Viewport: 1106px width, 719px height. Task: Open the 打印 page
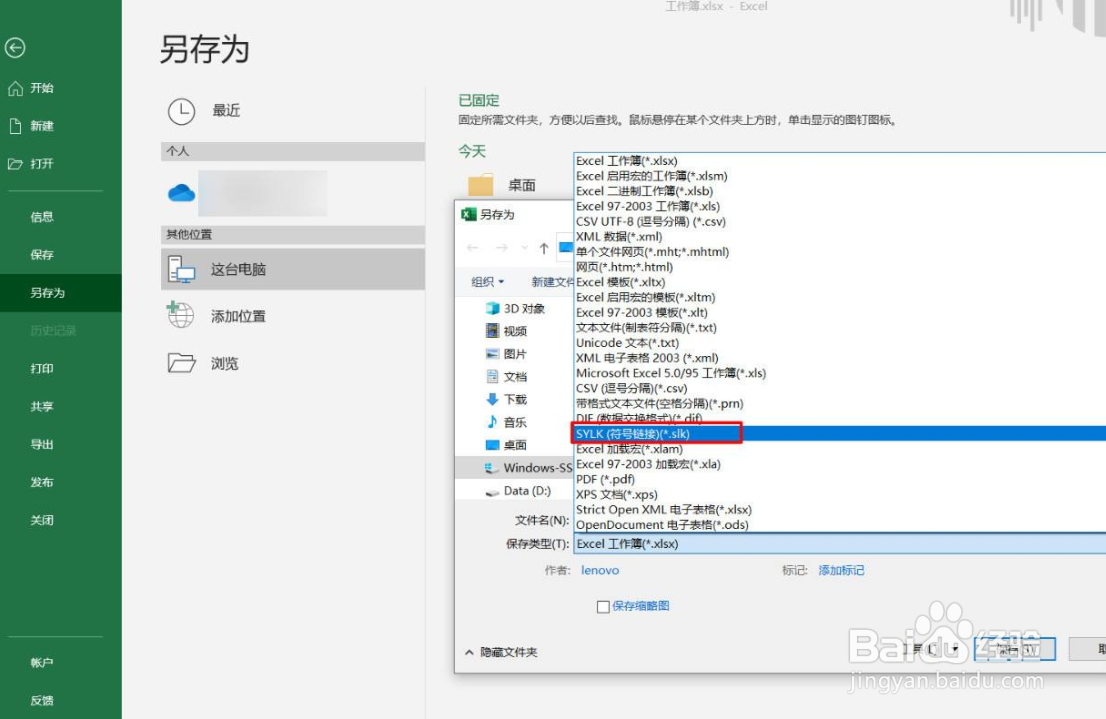pyautogui.click(x=42, y=368)
